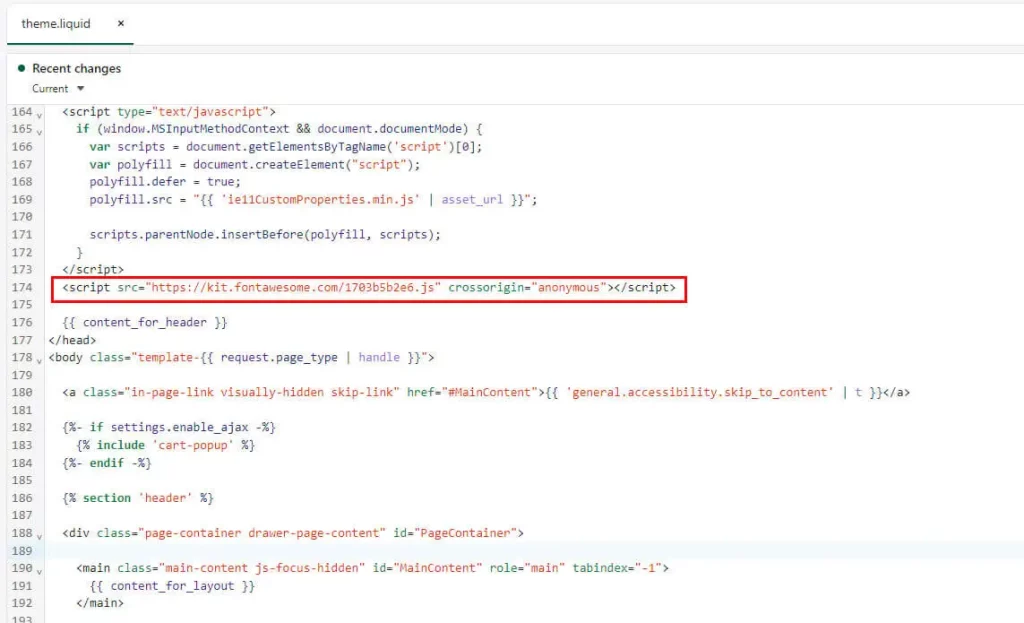The image size is (1024, 623).
Task: Click the include 'cart-popup' line
Action: pos(165,445)
